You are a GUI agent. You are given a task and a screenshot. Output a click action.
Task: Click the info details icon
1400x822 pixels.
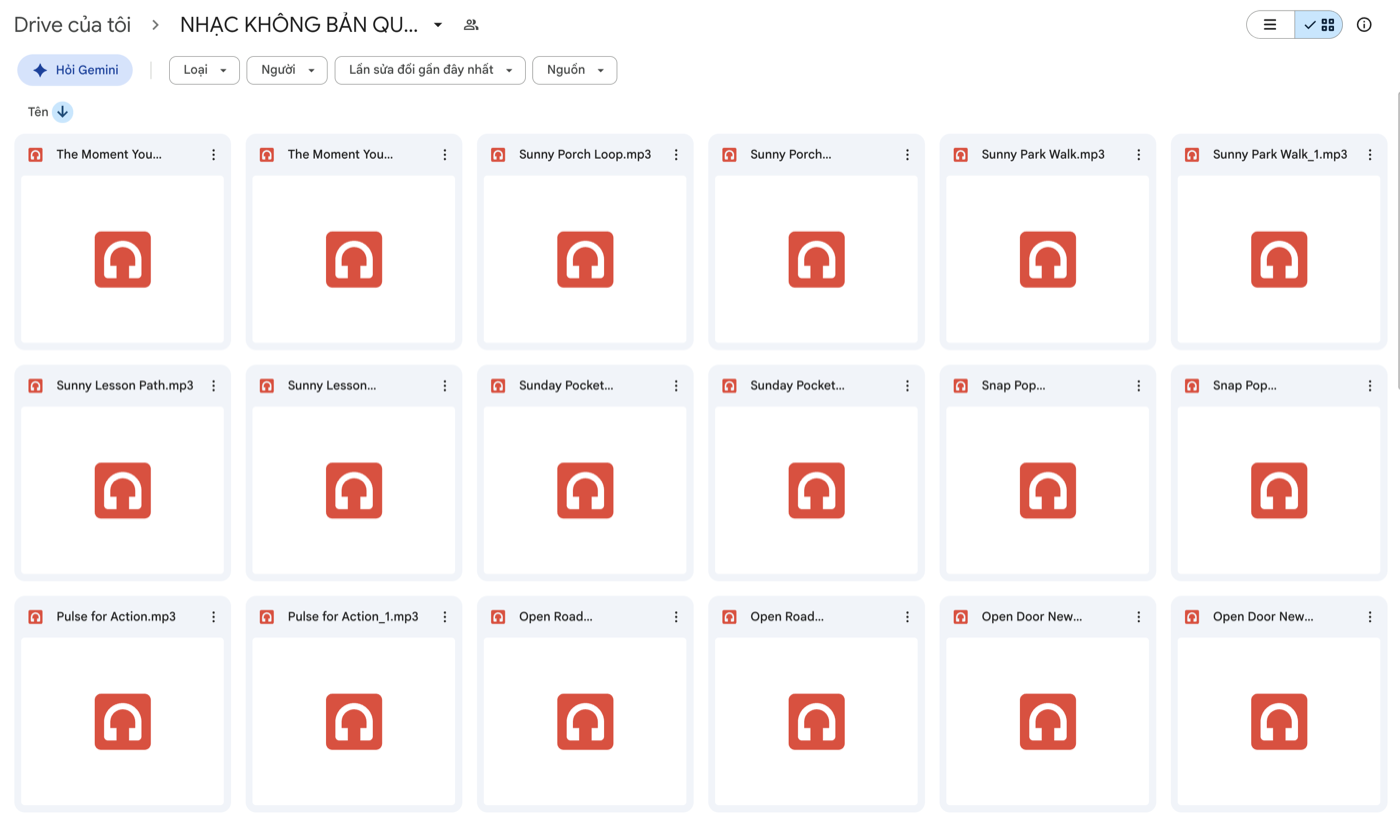pos(1364,25)
